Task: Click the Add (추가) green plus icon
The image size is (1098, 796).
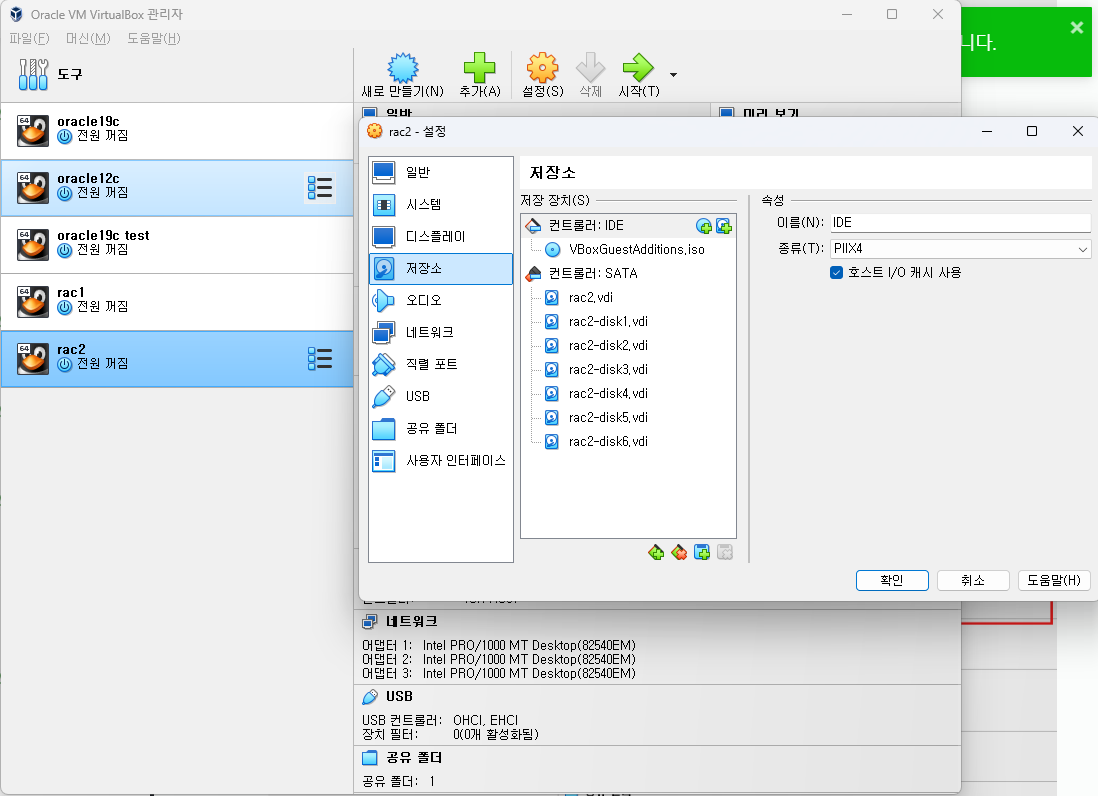Action: [480, 68]
